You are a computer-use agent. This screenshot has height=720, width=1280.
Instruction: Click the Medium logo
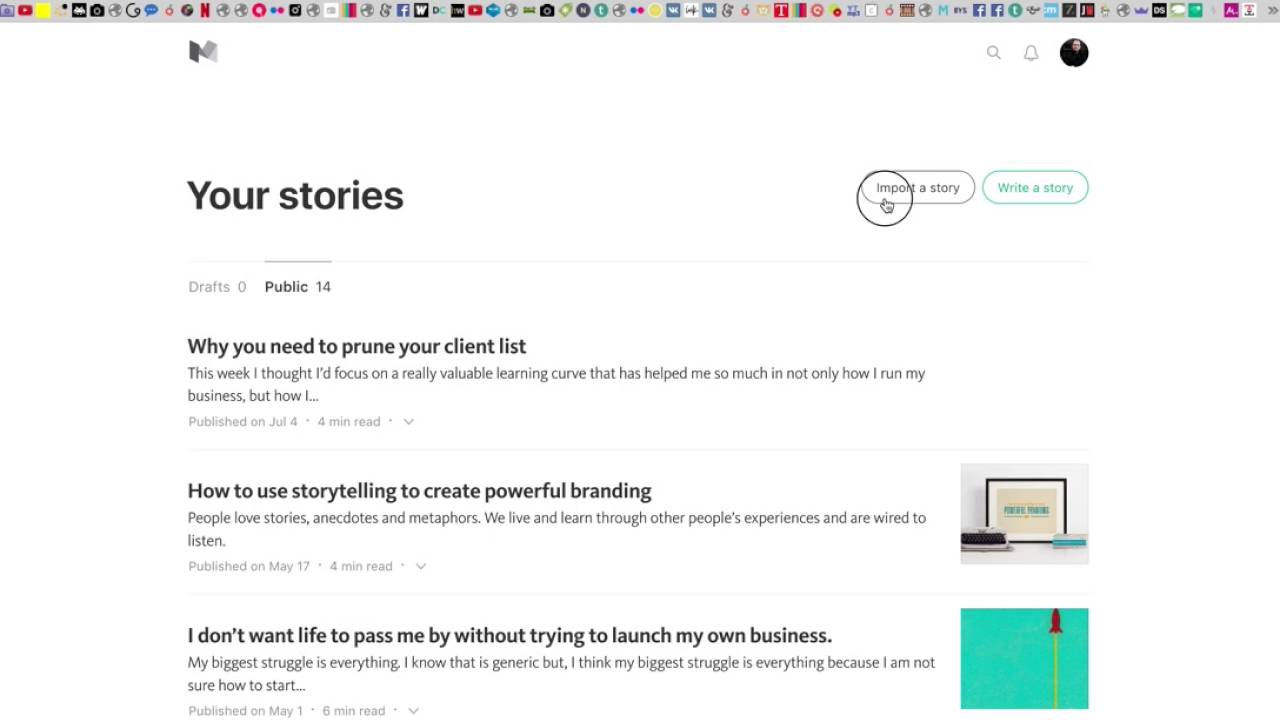pyautogui.click(x=203, y=52)
